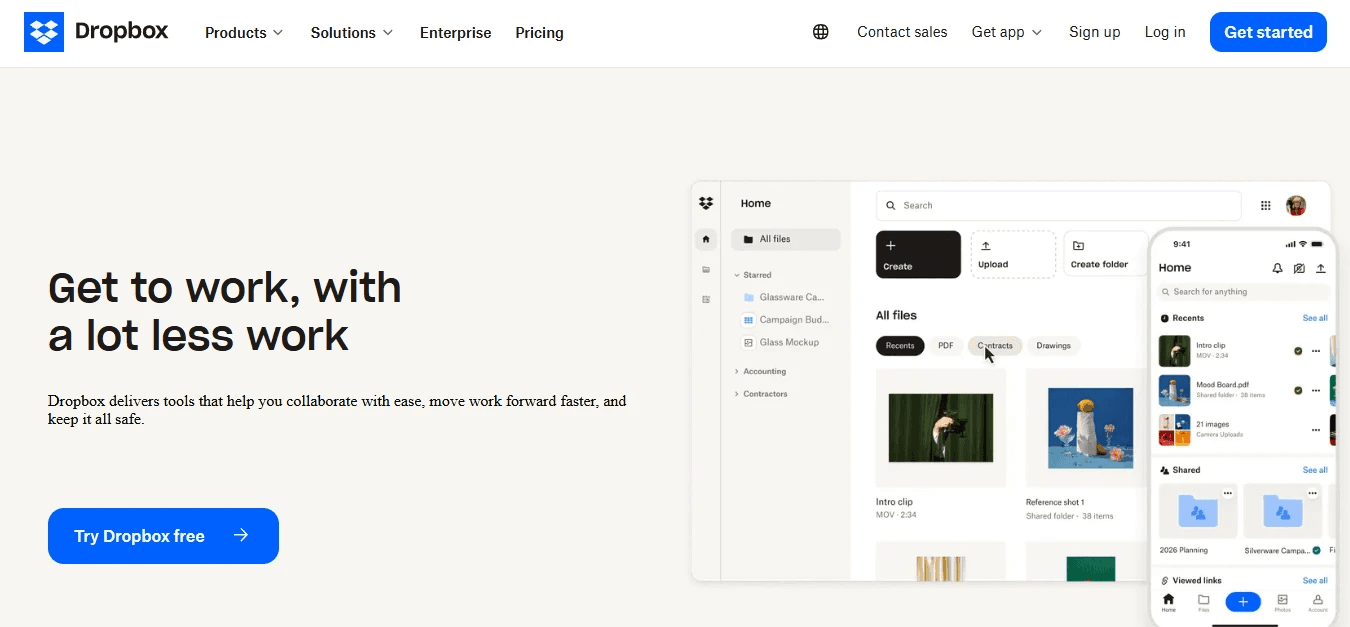Toggle the Recents filter chip

click(x=900, y=346)
